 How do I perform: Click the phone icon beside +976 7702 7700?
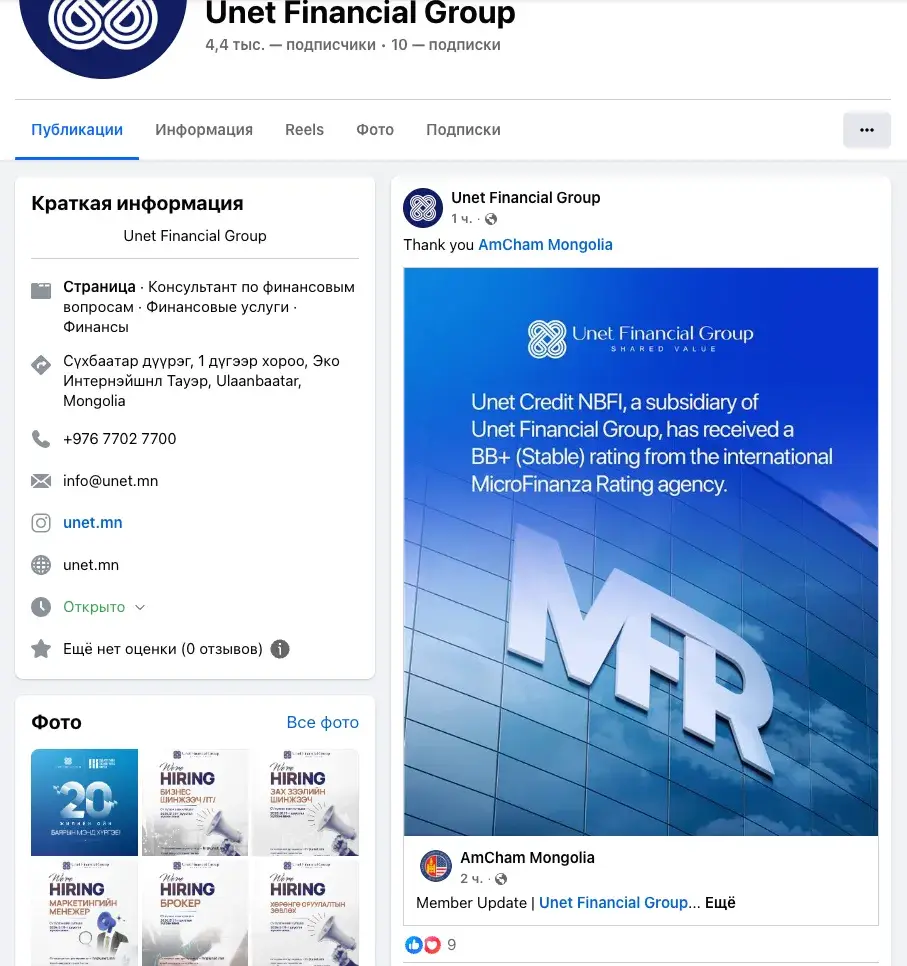tap(41, 439)
